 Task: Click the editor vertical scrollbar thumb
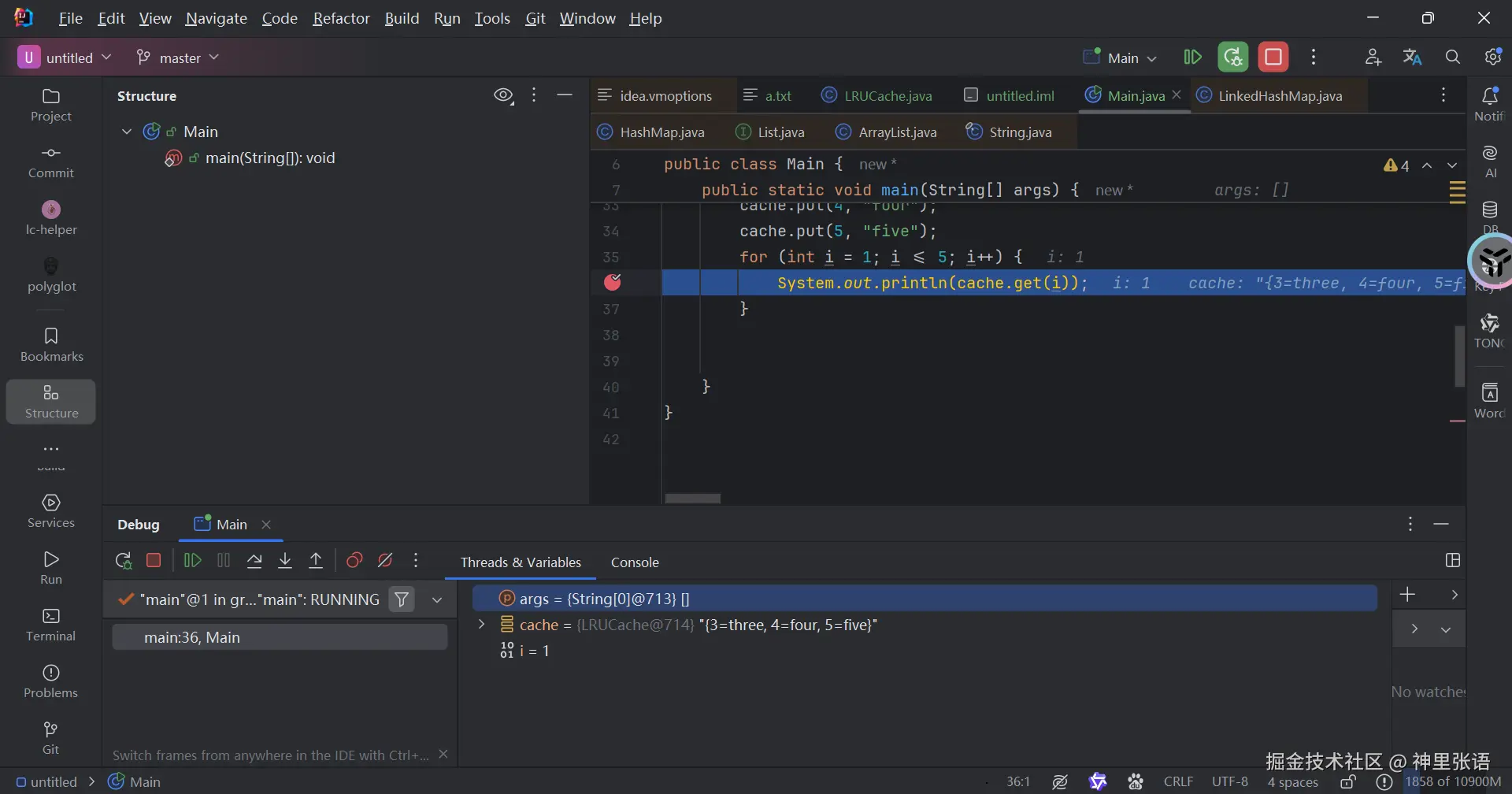point(1459,355)
